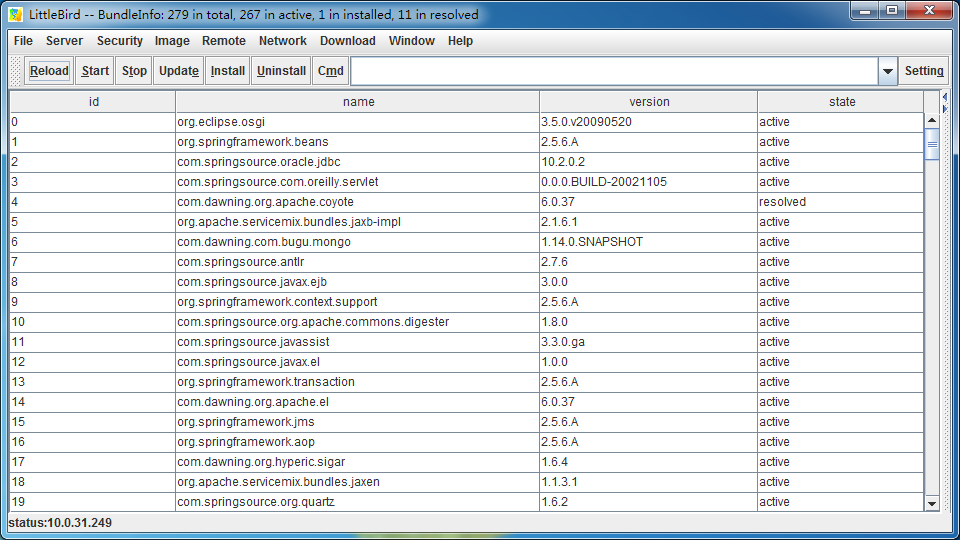Open the Server menu

pyautogui.click(x=64, y=41)
